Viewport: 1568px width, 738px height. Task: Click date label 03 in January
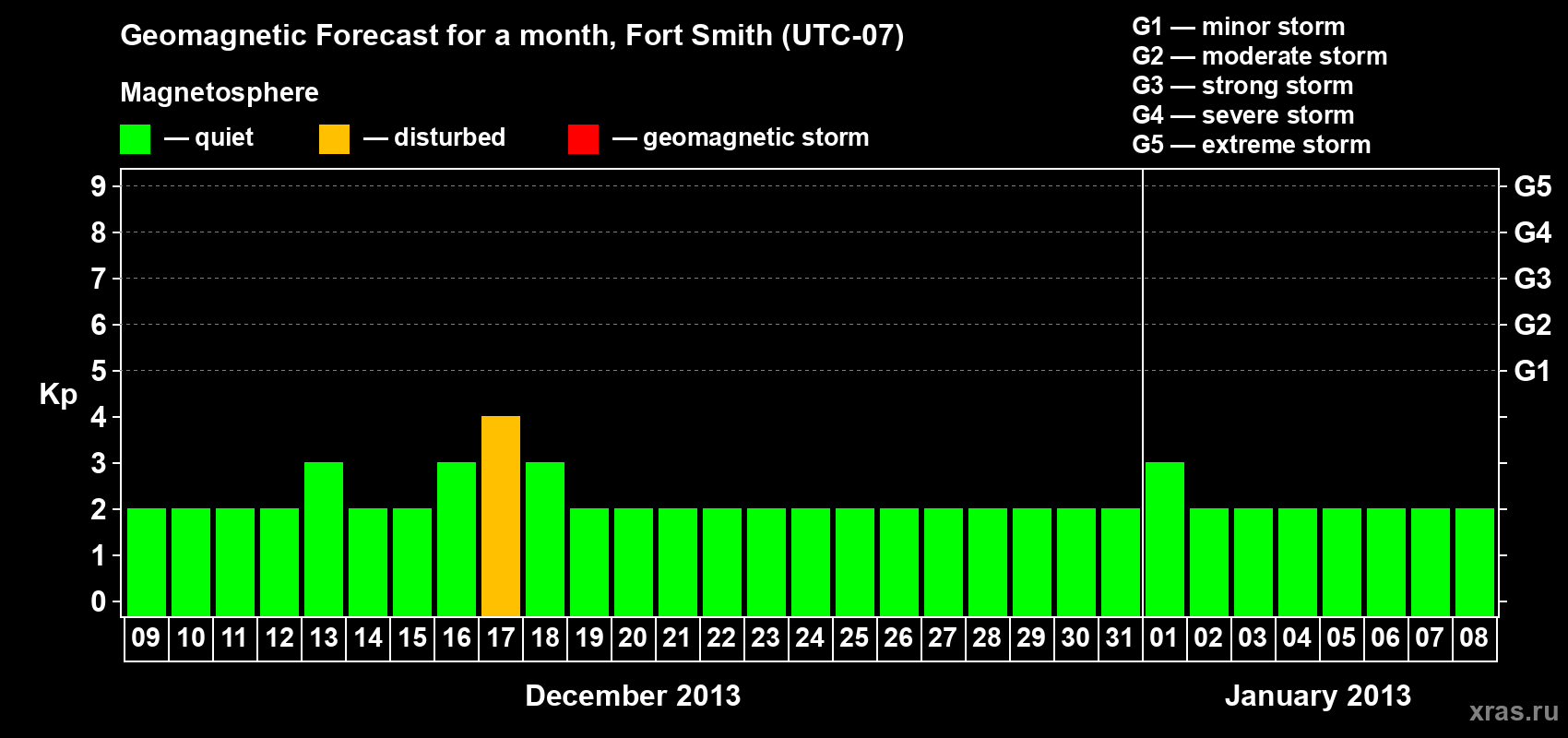(1253, 637)
